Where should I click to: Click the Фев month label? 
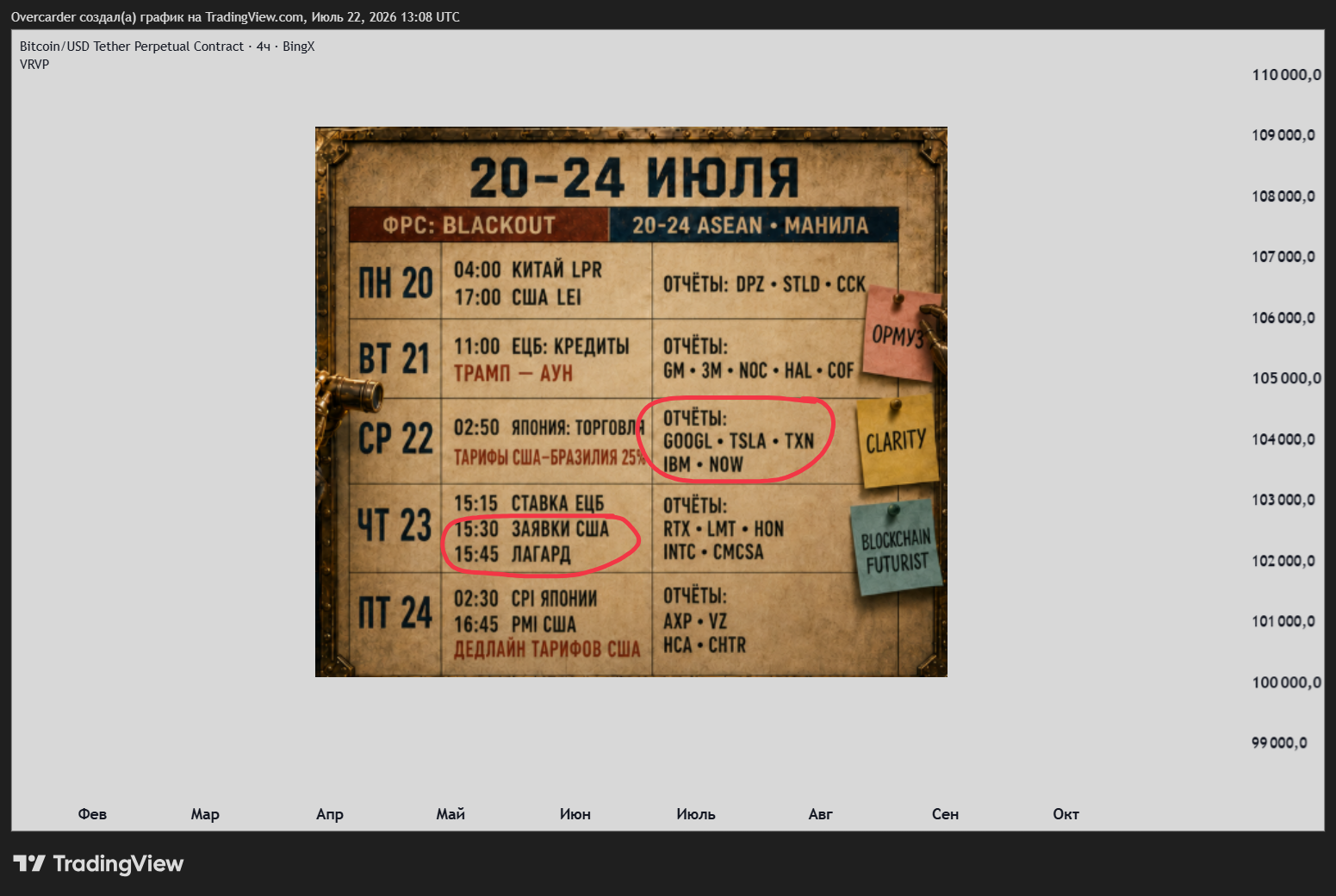click(x=92, y=814)
